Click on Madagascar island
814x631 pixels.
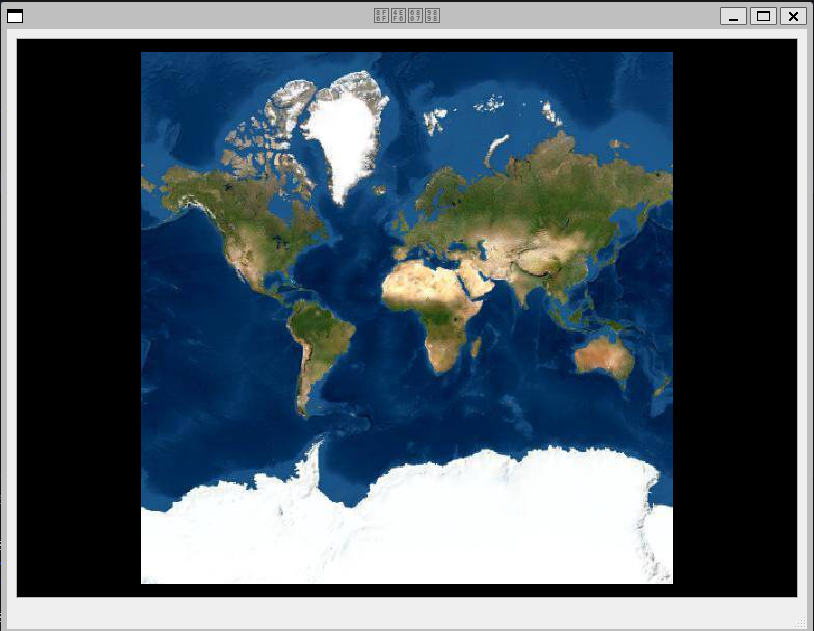coord(476,348)
